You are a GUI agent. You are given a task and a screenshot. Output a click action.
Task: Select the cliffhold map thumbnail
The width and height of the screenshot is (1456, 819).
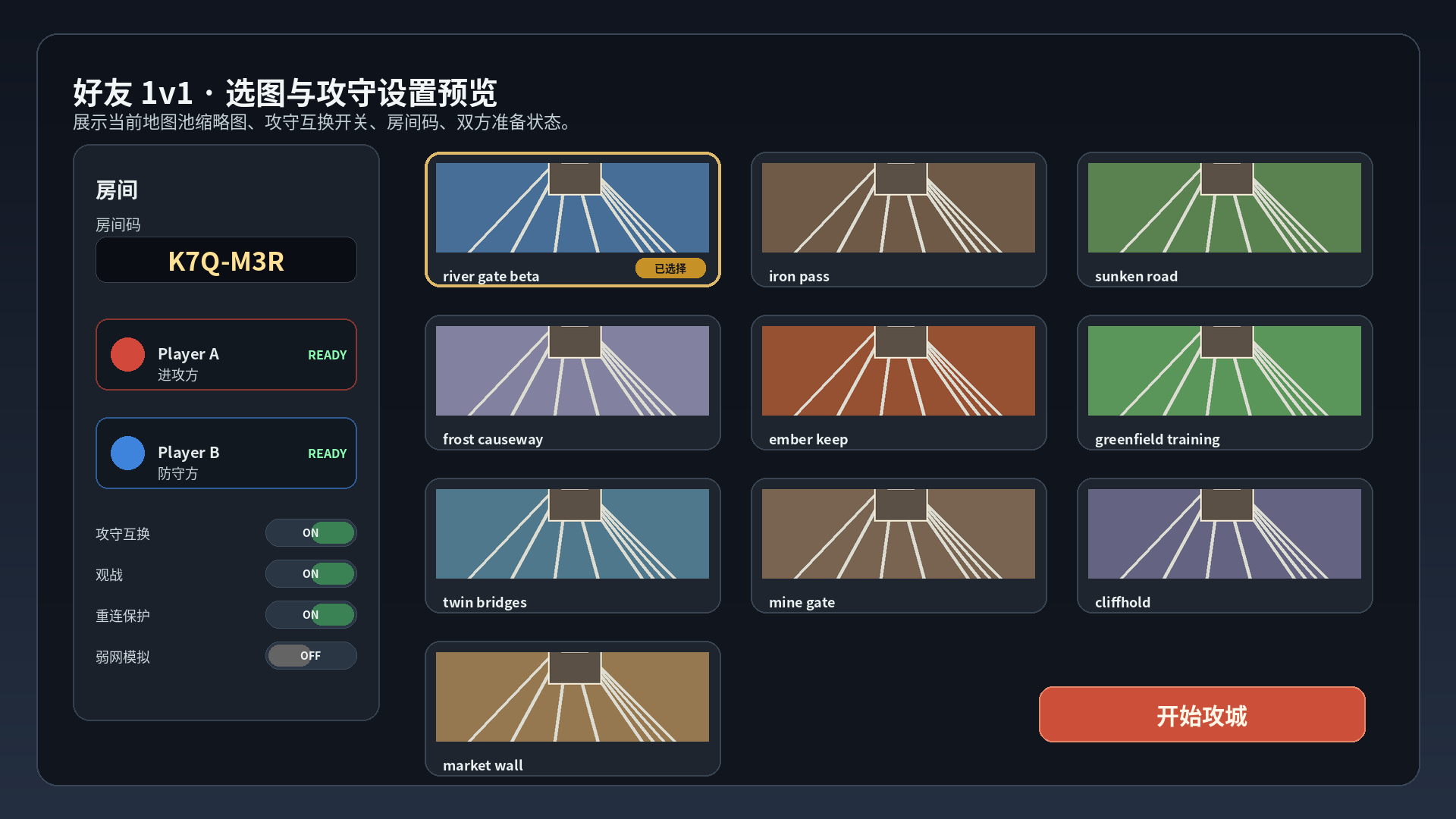[1225, 534]
